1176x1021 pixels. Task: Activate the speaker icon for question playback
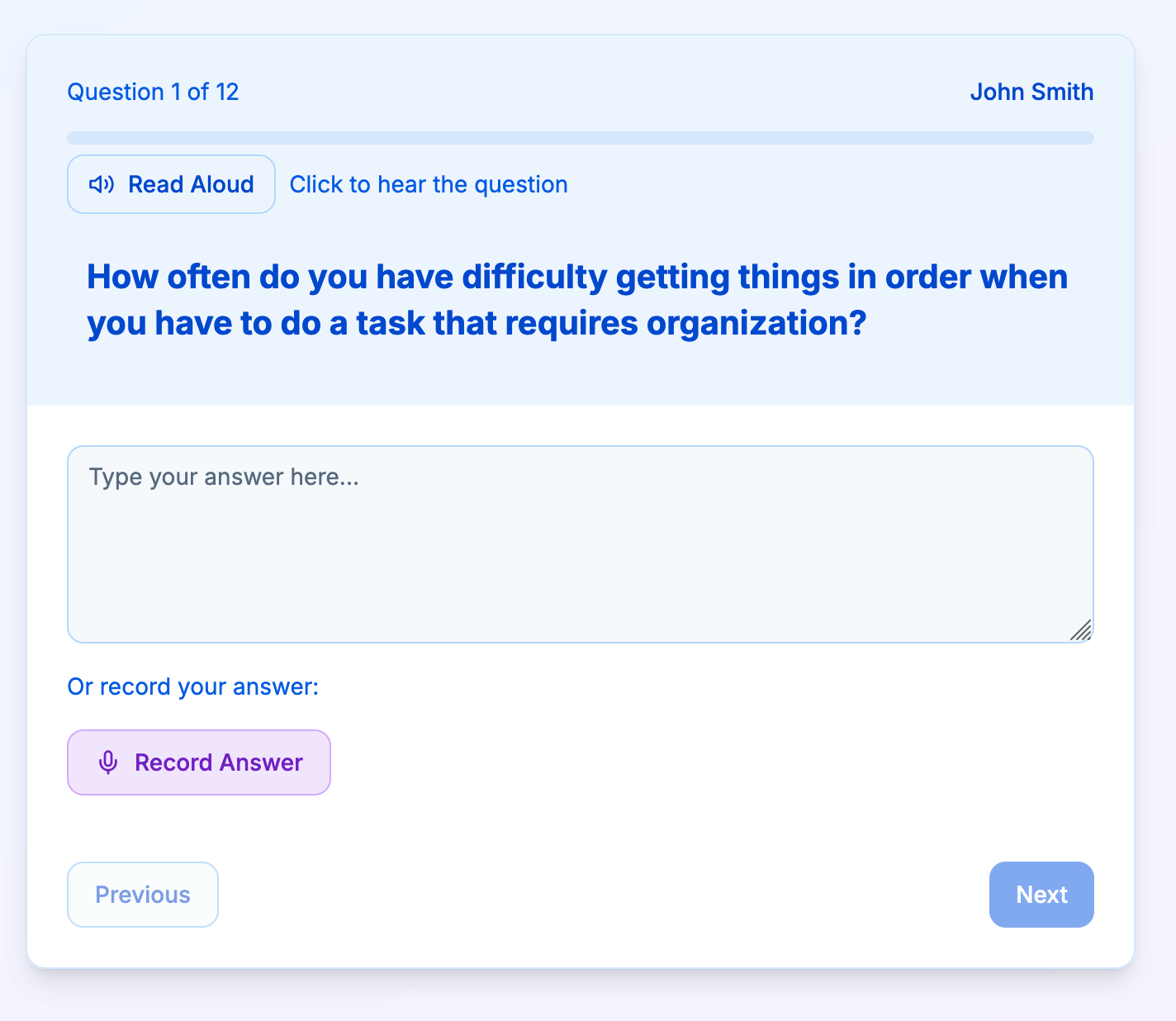coord(102,184)
